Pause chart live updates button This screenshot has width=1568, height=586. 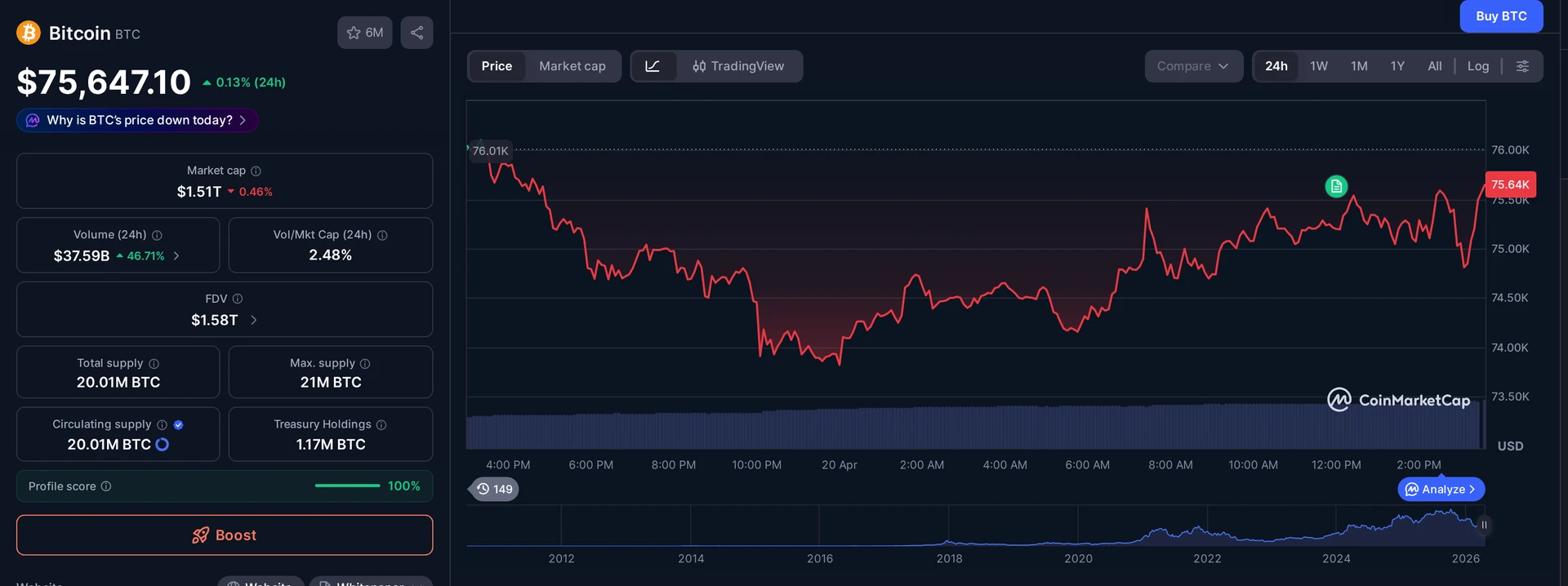coord(1484,525)
